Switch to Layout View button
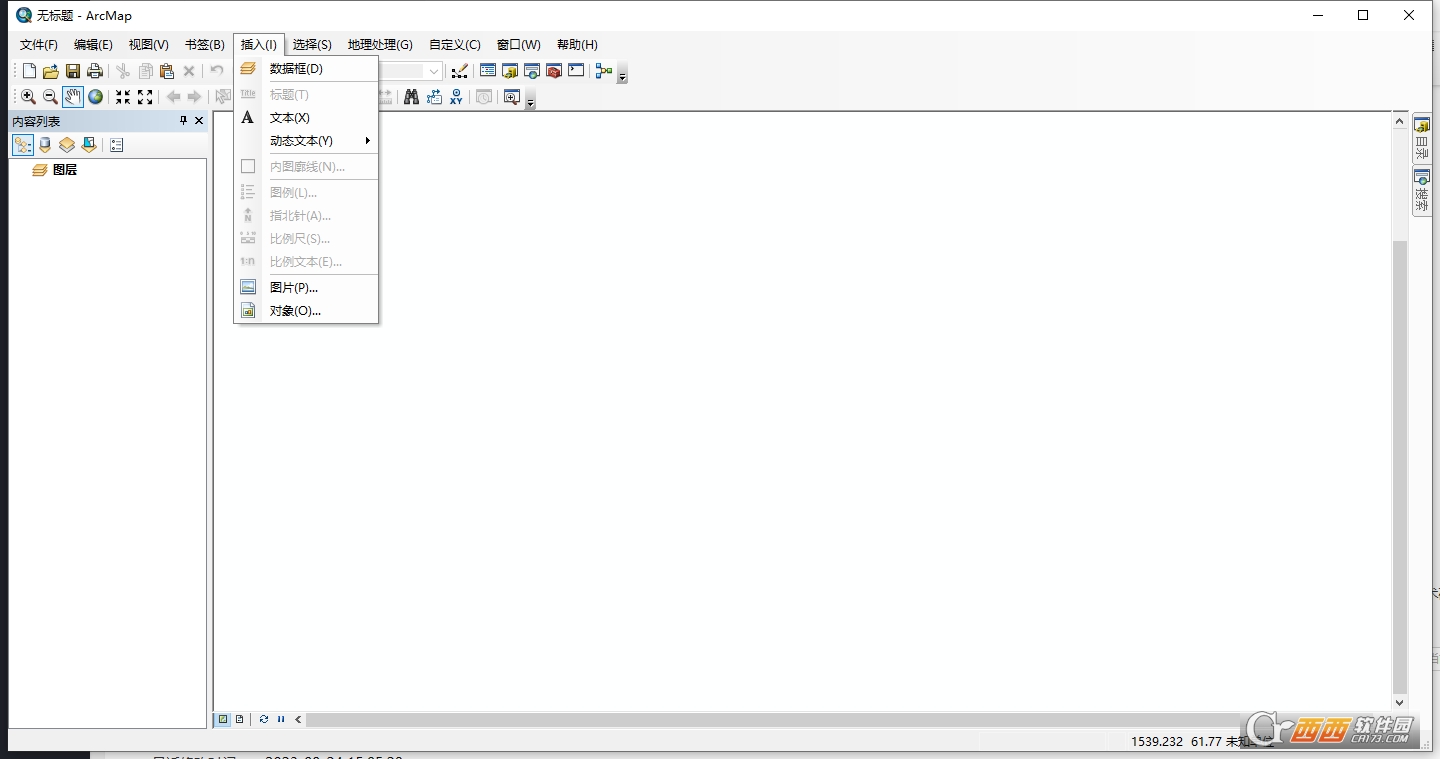Screen dimensions: 1440x759 click(239, 719)
